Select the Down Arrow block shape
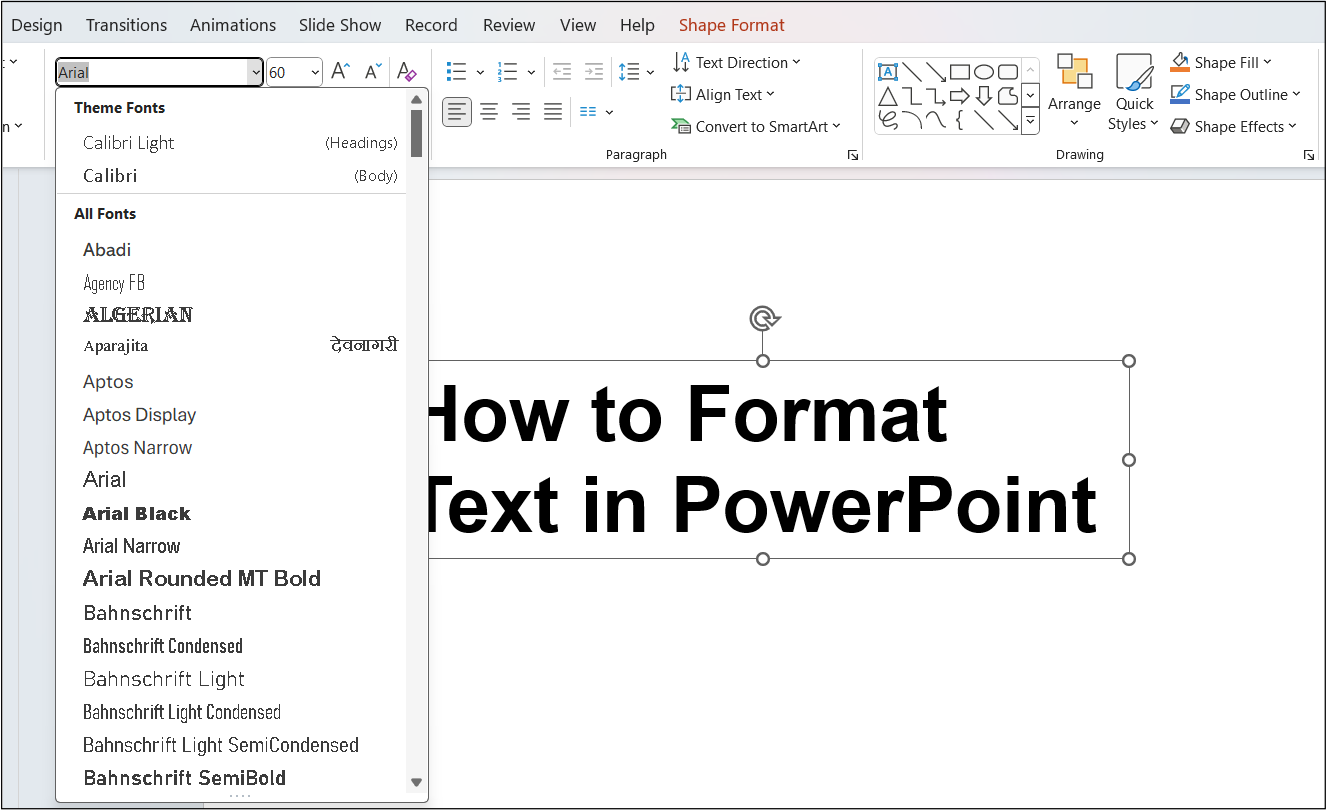Screen dimensions: 1326x810 coord(984,96)
